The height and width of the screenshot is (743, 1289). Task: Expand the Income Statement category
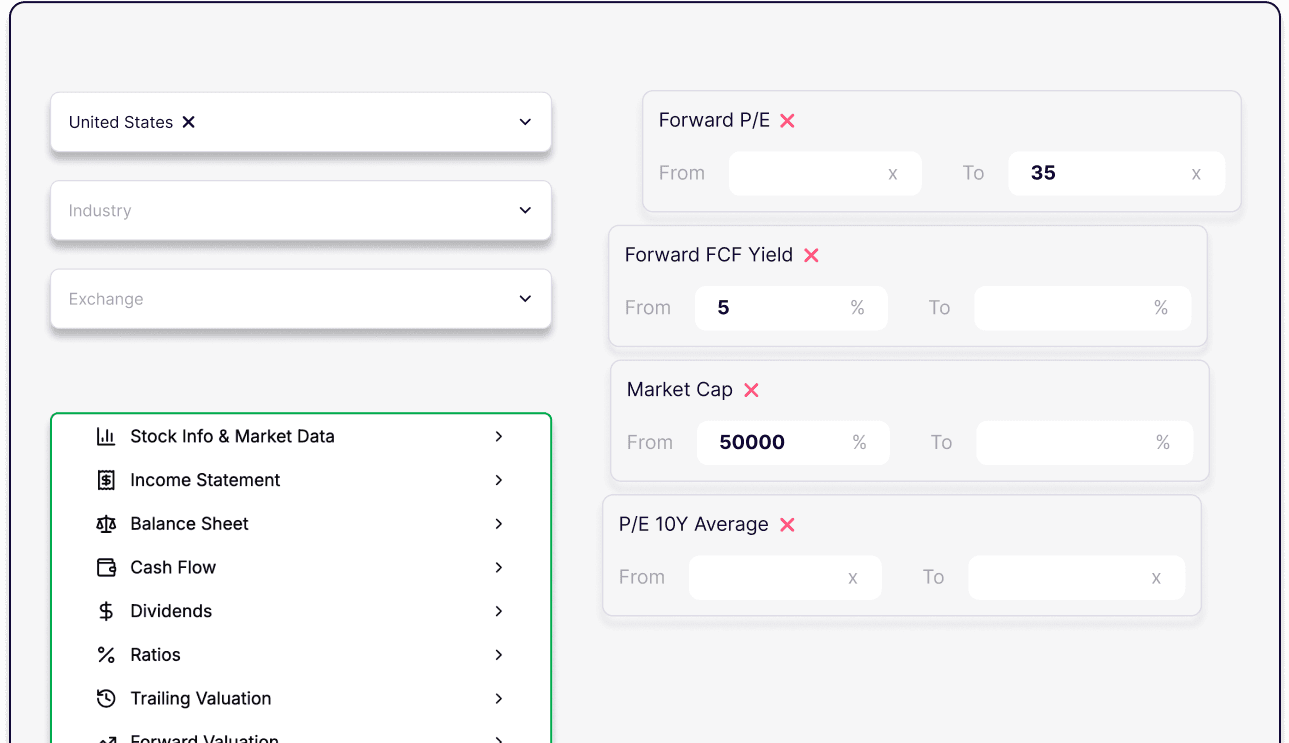point(301,480)
